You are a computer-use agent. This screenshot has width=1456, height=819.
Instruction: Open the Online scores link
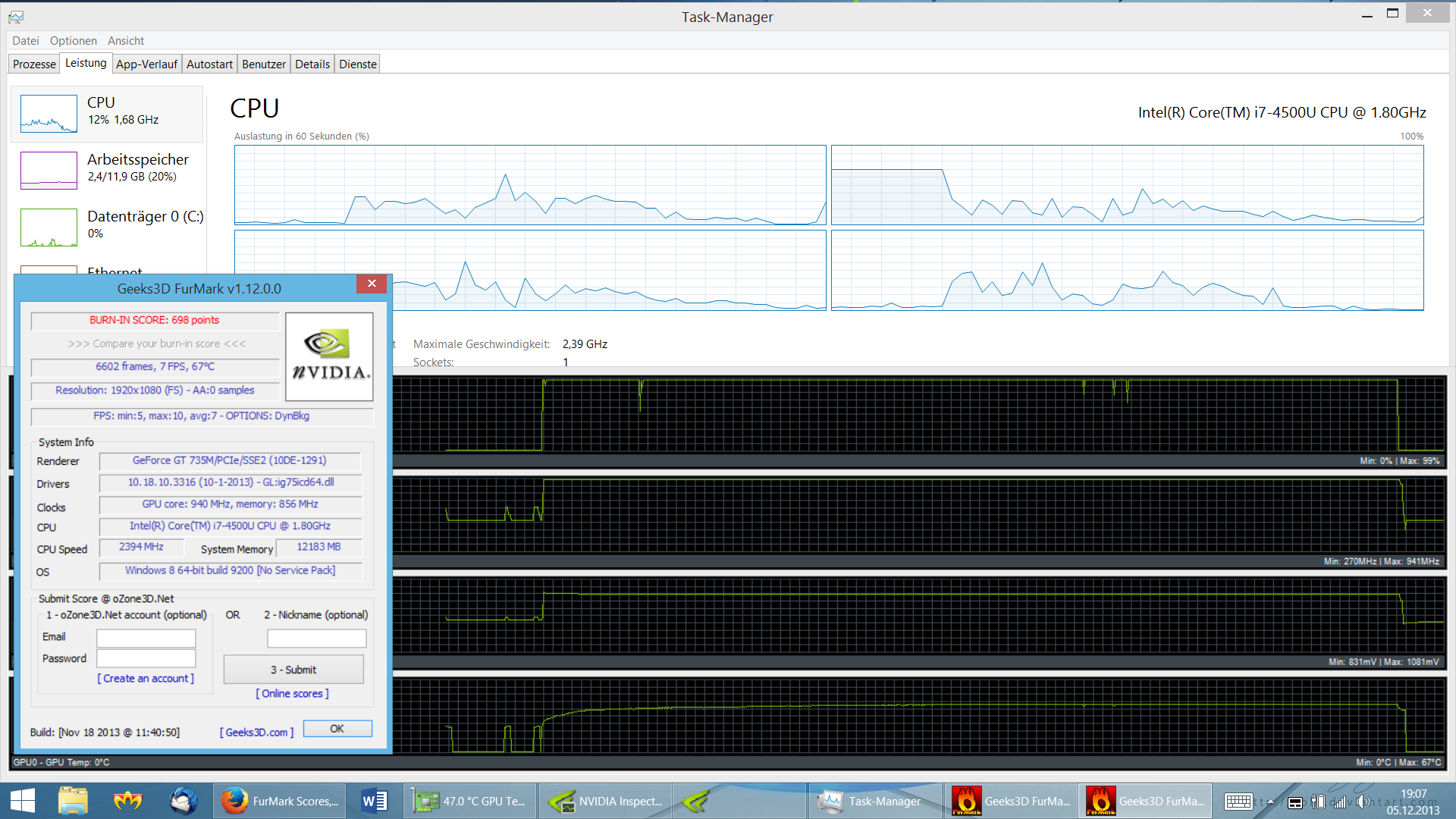(292, 694)
